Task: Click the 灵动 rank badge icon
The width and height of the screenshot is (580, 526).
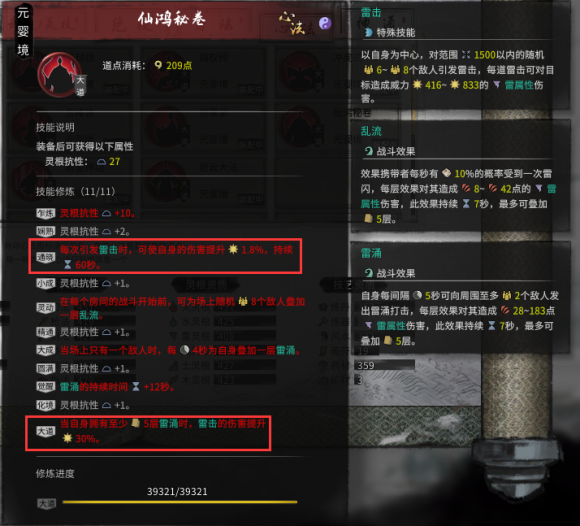Action: tap(45, 308)
